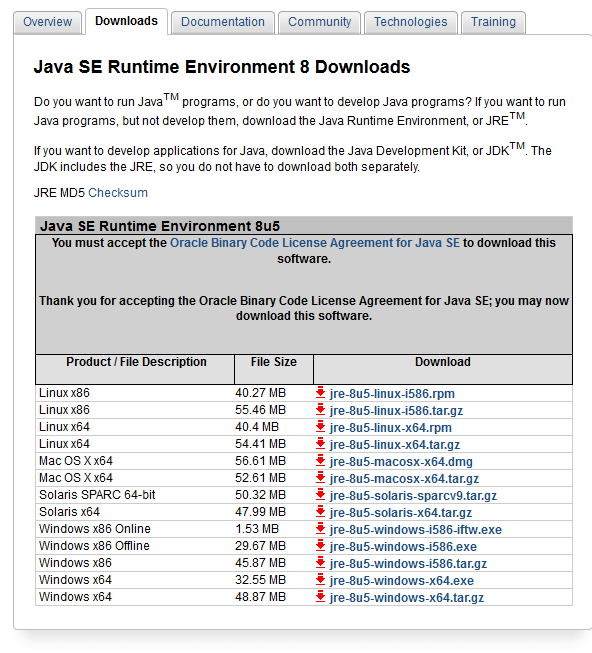Select the Solaris SPARC 64-bit row label
Viewport: 592px width, 653px height.
[97, 495]
